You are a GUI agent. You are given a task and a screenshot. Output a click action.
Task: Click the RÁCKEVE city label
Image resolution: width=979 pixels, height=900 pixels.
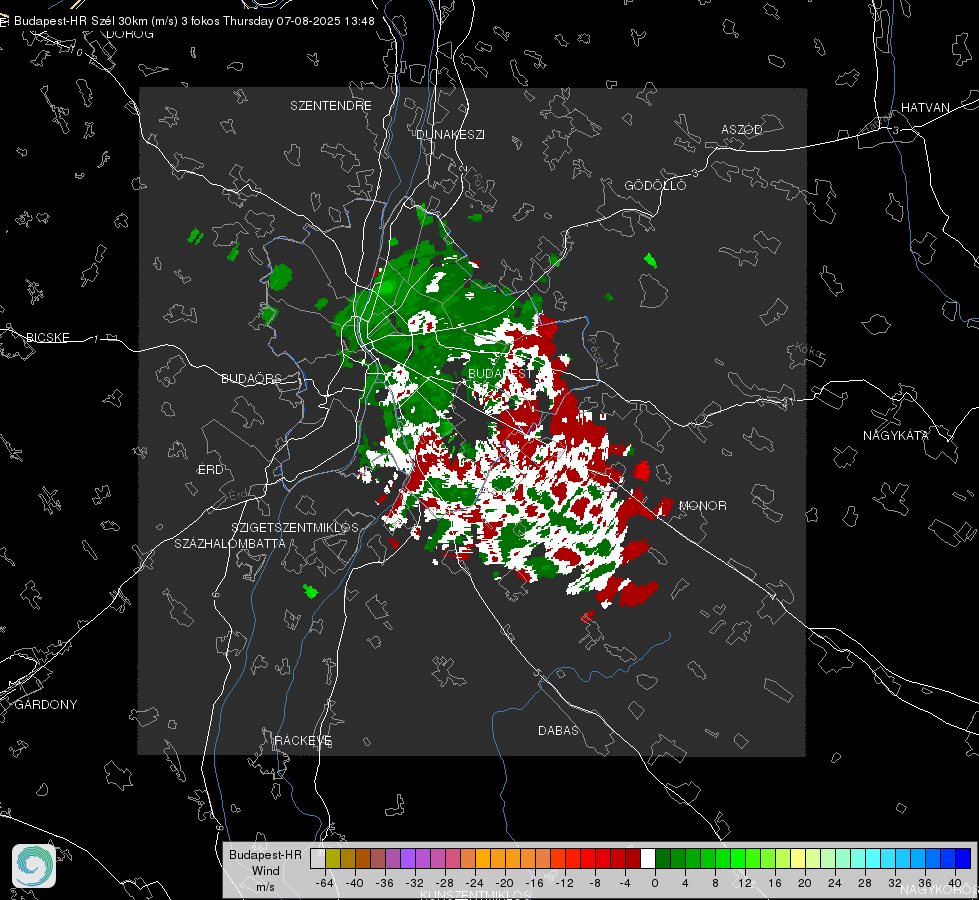(303, 740)
